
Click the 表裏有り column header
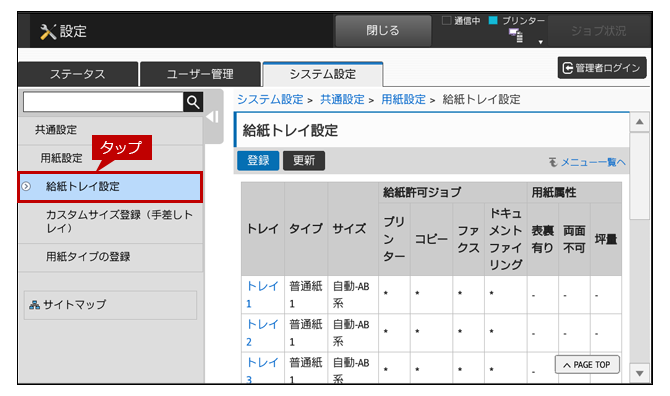542,239
